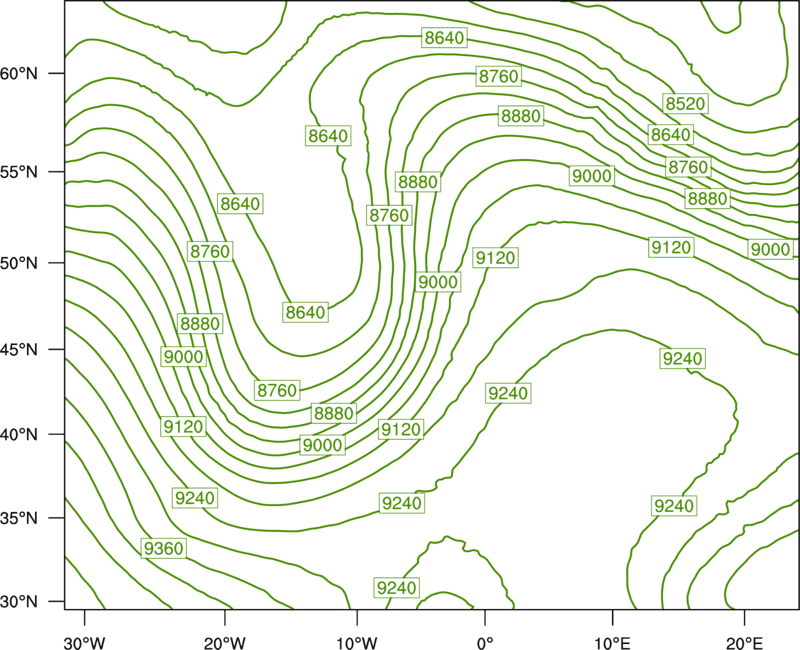Click the 30°W longitude axis label
This screenshot has height=650, width=800.
[x=84, y=643]
